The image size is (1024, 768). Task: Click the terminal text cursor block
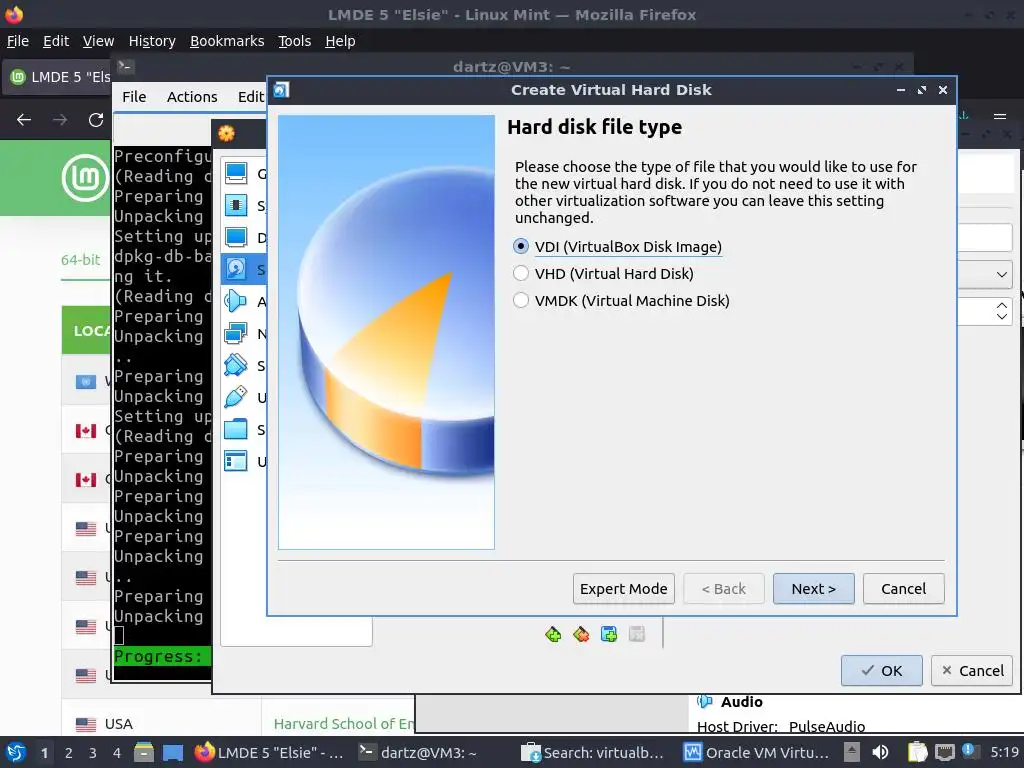[x=119, y=635]
